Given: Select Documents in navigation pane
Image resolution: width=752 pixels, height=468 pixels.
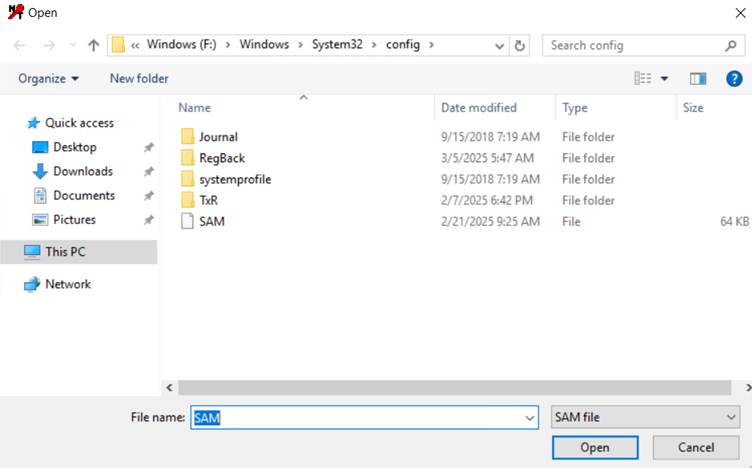Looking at the screenshot, I should [x=83, y=196].
